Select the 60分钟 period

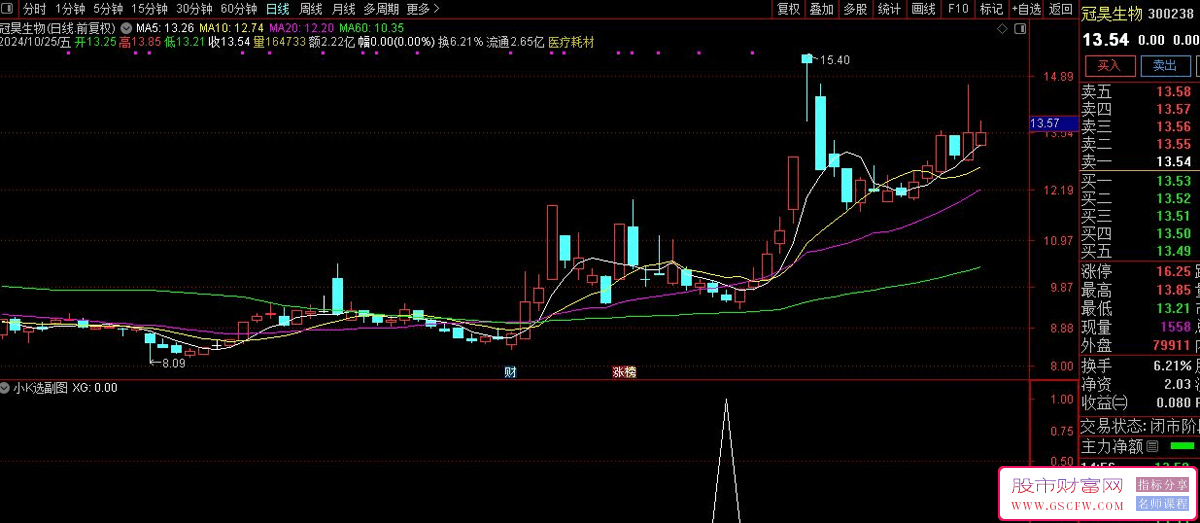[x=238, y=9]
